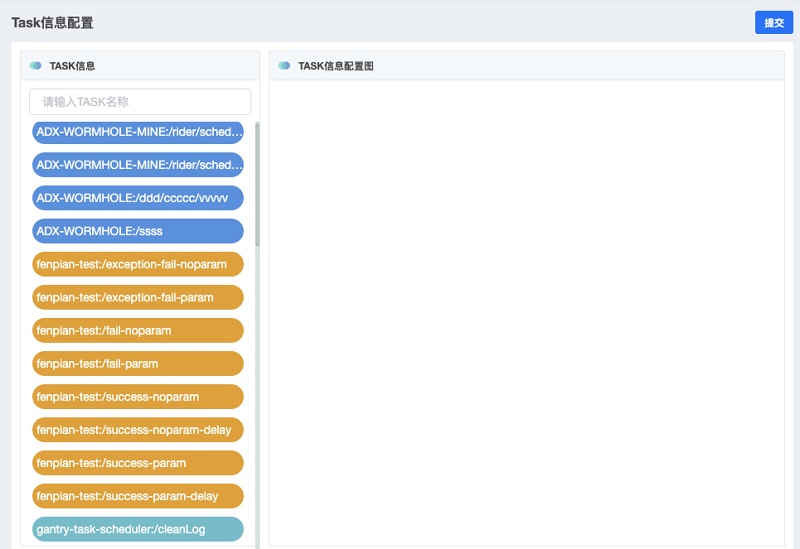Select the fenpian-test:/success-param task

click(x=138, y=464)
